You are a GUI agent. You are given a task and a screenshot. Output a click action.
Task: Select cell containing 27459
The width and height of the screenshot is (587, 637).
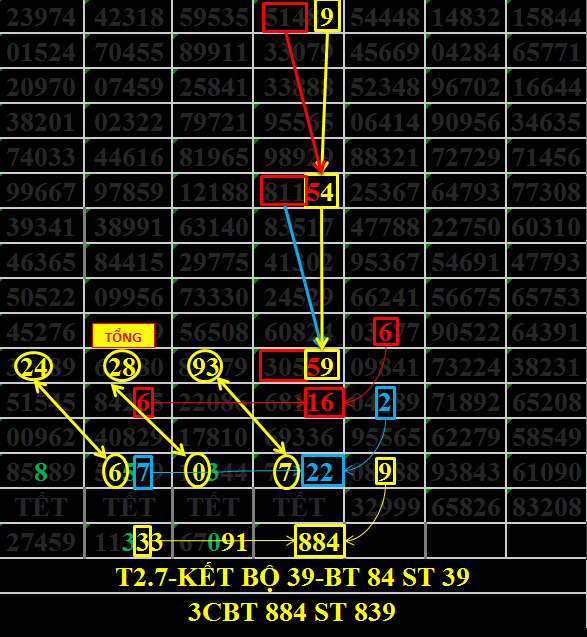41,541
